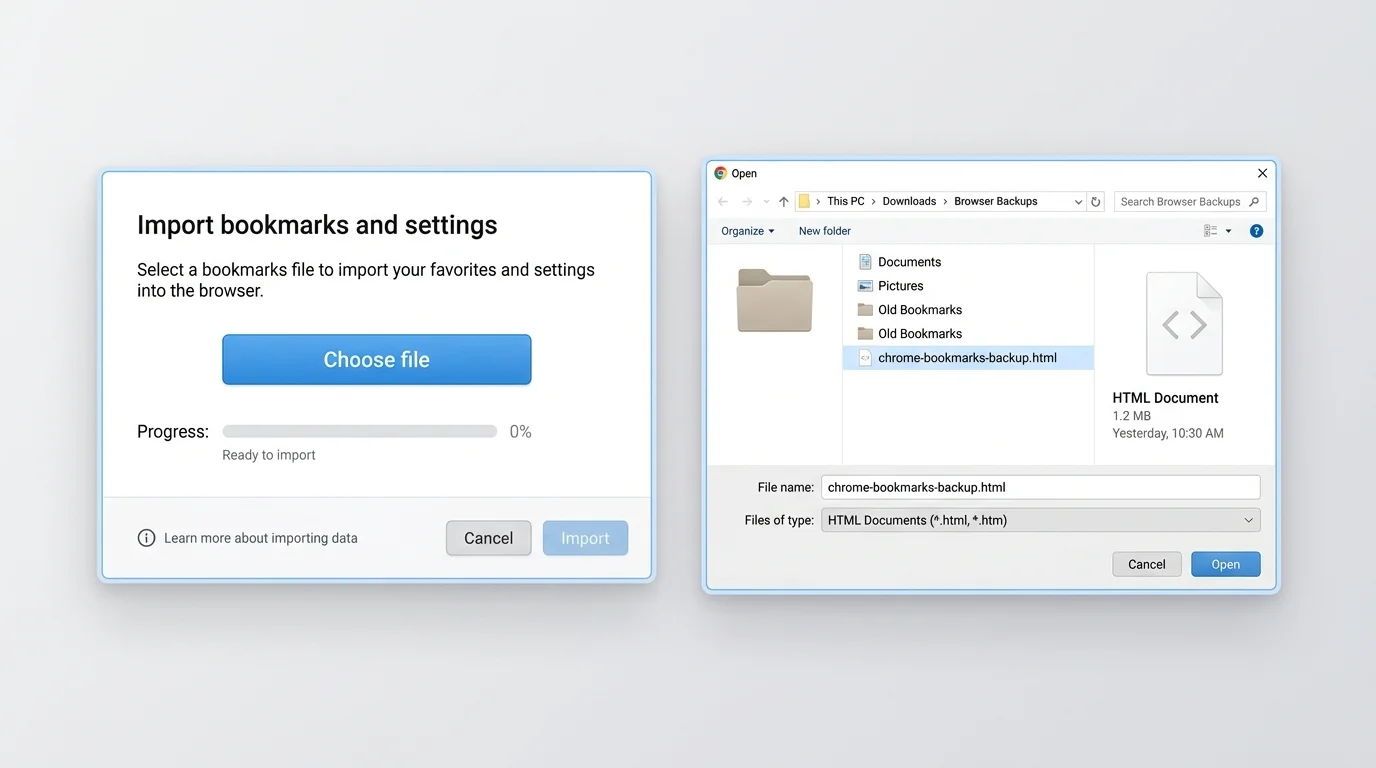Open the Learn more about importing data link
Viewport: 1376px width, 768px height.
click(260, 538)
